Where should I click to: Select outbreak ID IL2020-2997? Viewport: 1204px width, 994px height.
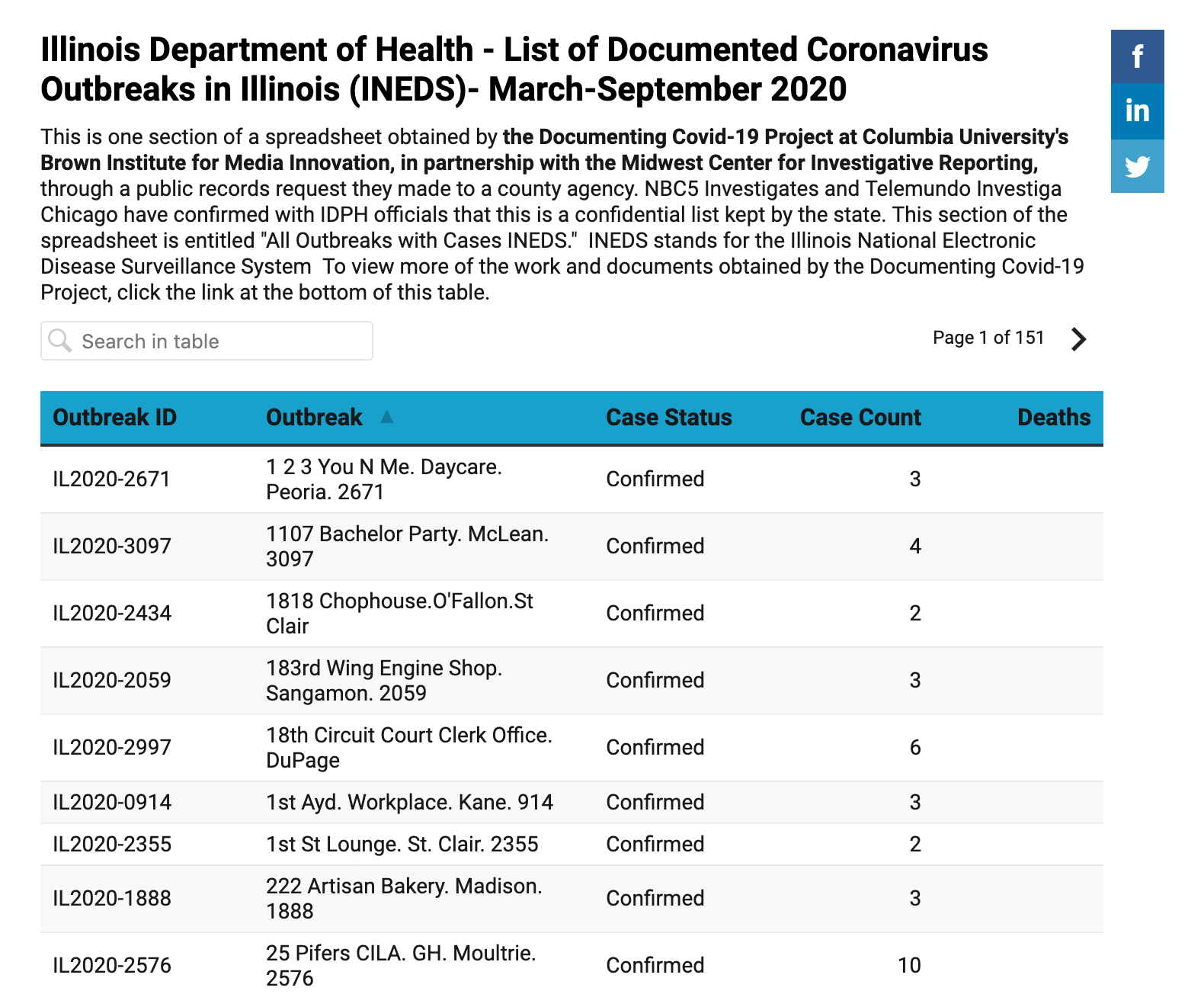coord(111,747)
